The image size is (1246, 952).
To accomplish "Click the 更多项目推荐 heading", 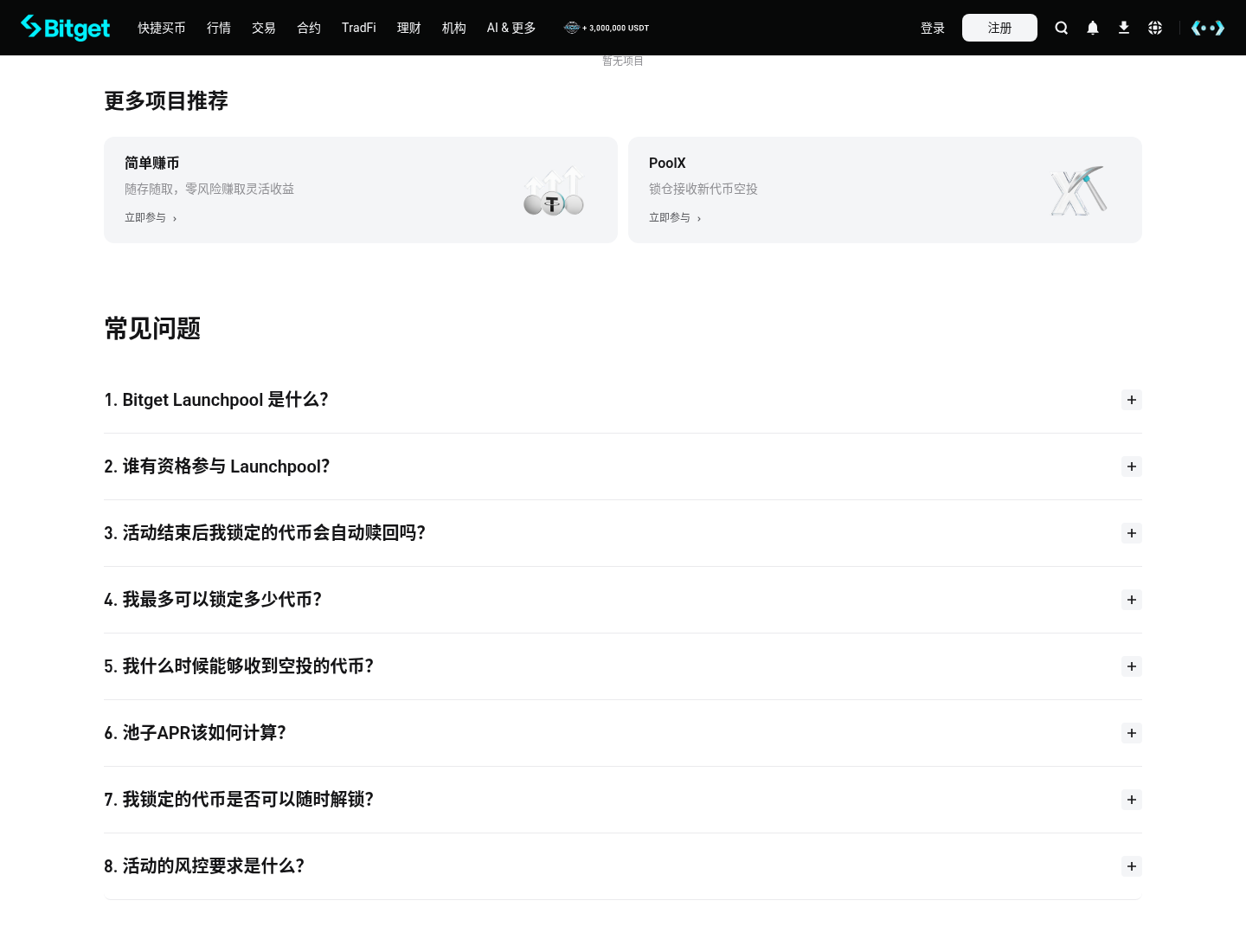I will [166, 101].
